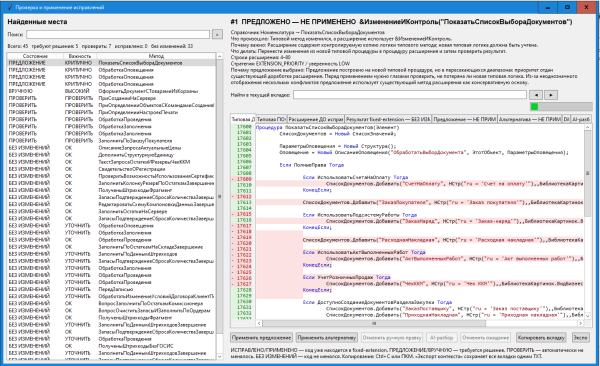Click the down arrow of the found-places list scrollbar

pos(220,356)
